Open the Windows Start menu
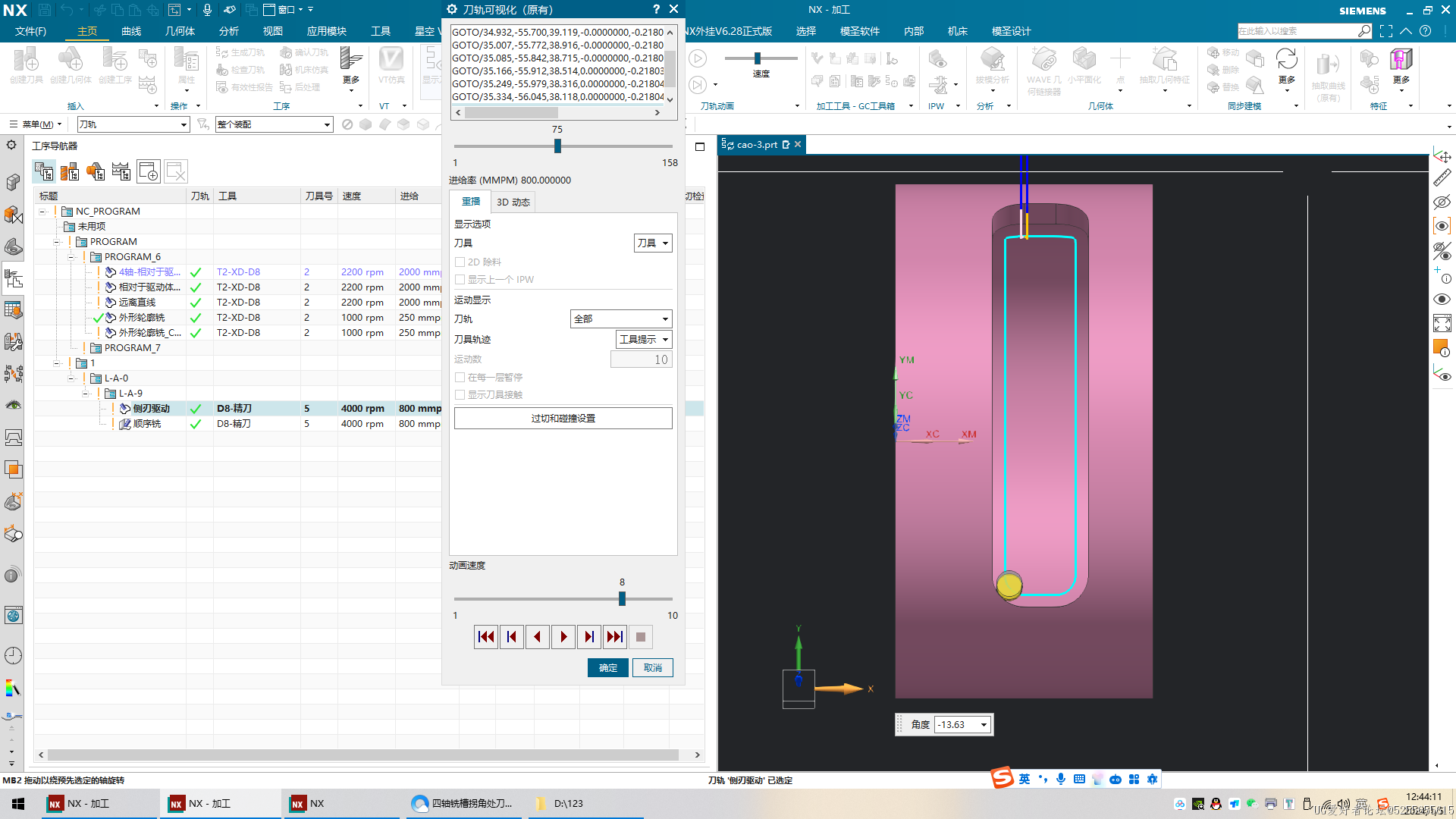The image size is (1456, 819). coord(18,804)
